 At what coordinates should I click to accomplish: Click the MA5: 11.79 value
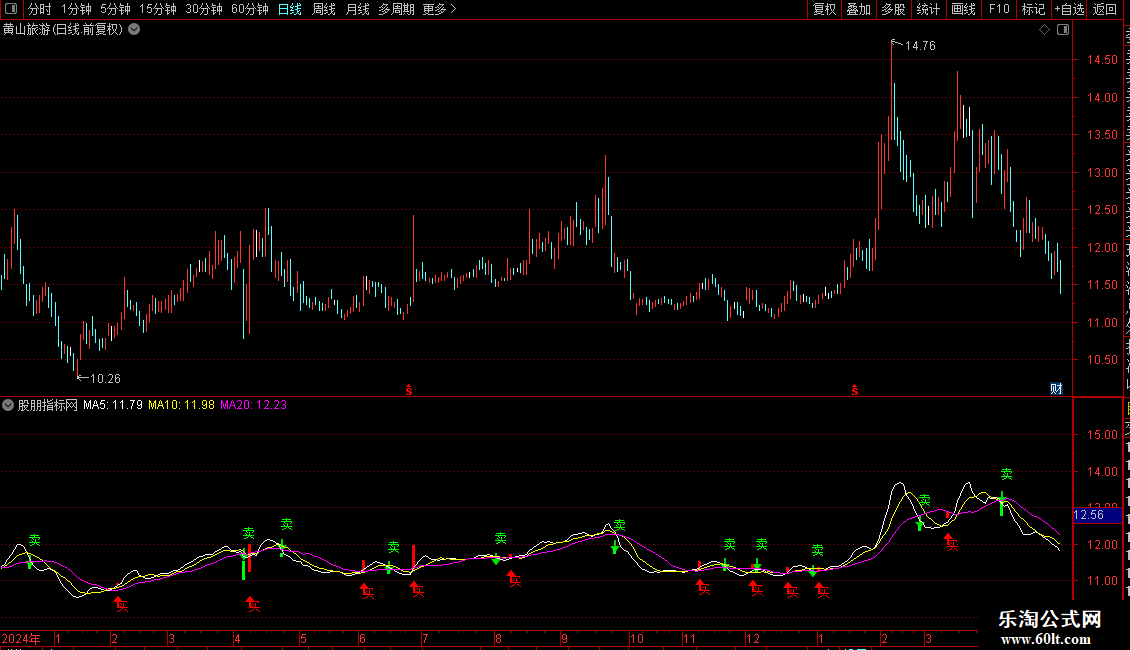[112, 405]
